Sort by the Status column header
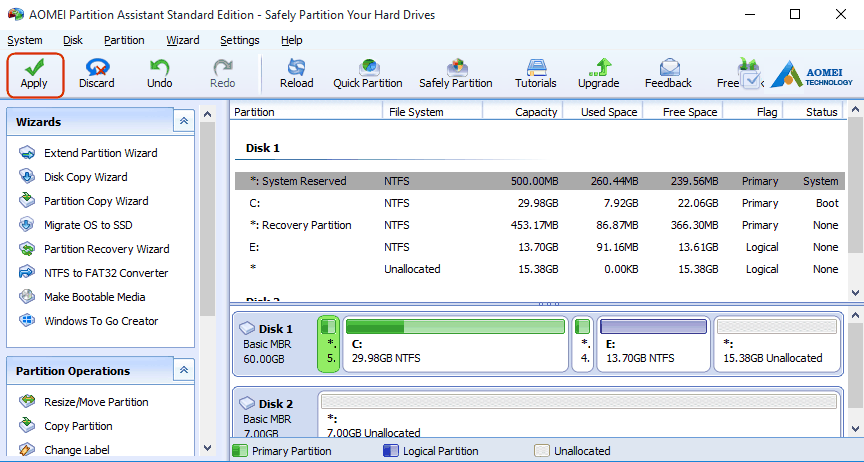The width and height of the screenshot is (864, 462). point(813,112)
